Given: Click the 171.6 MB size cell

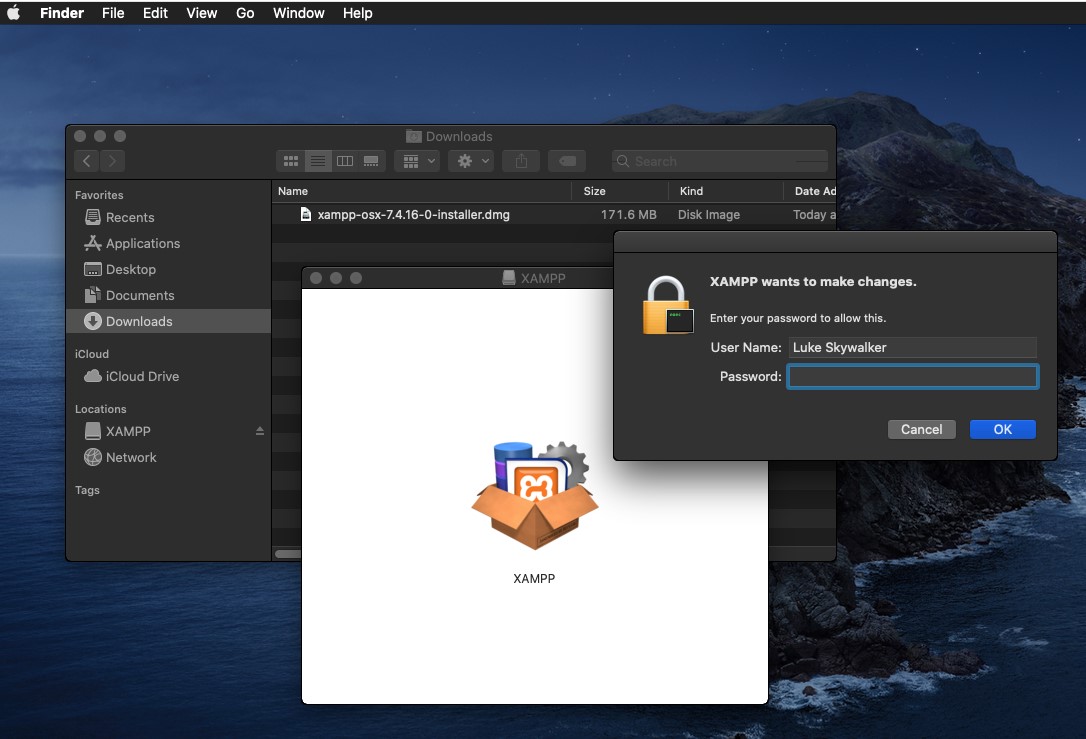Looking at the screenshot, I should [628, 215].
